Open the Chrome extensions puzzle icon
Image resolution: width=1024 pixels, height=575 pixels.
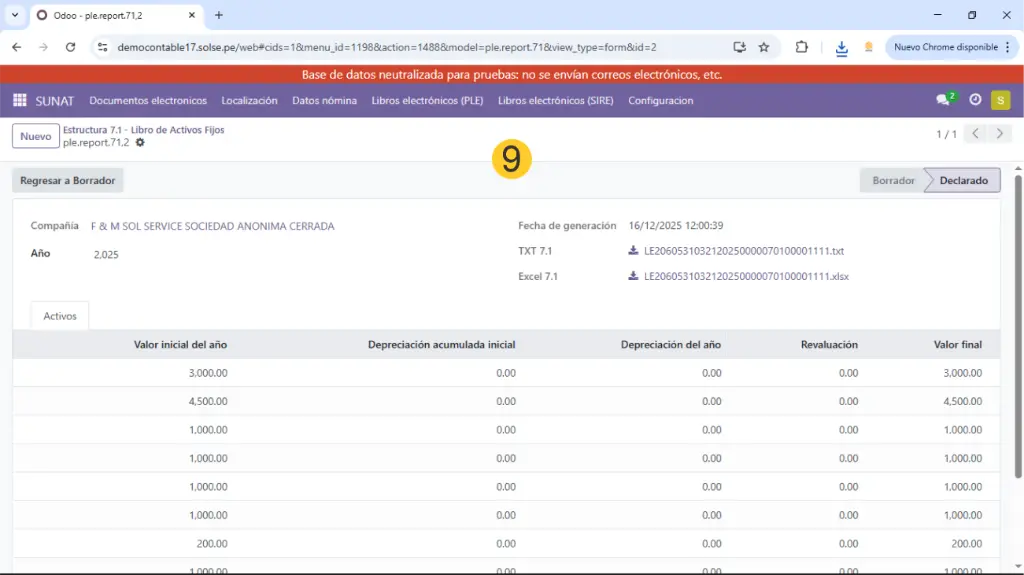802,47
